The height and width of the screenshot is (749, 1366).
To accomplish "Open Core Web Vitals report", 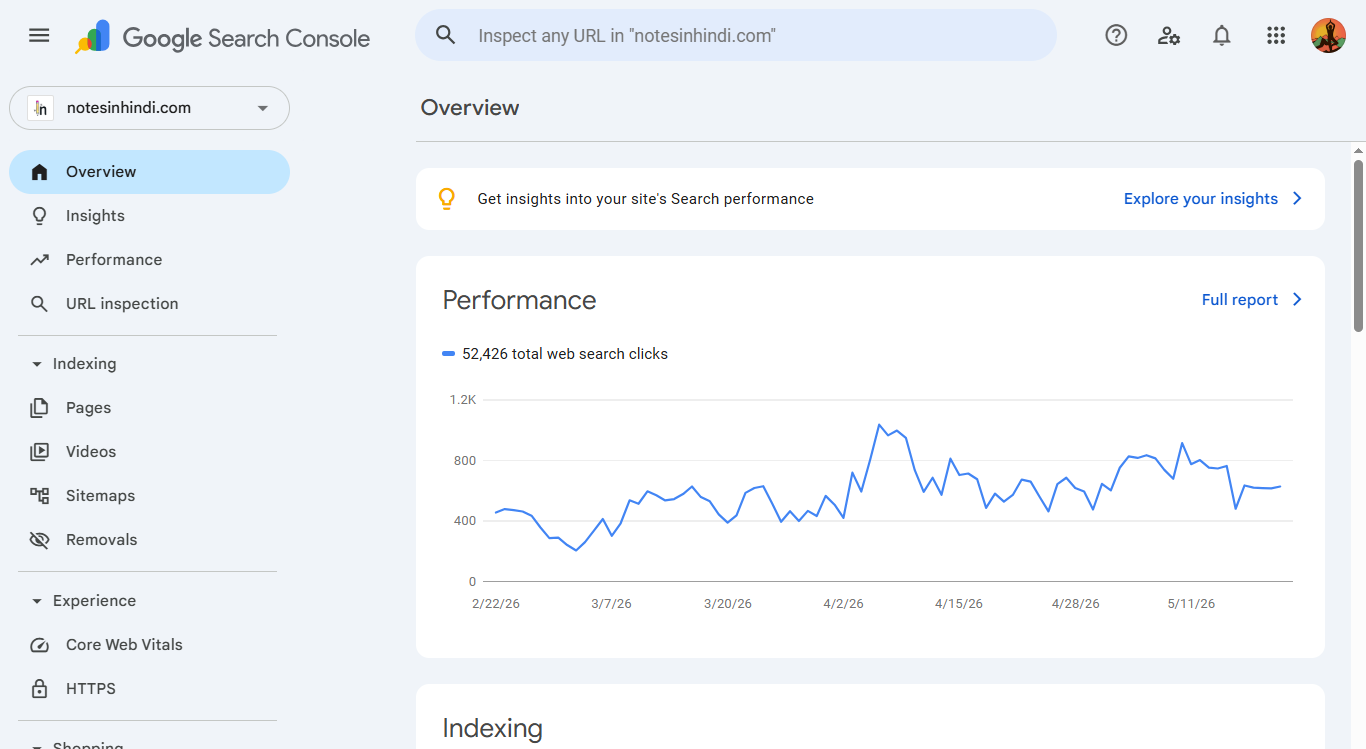I will tap(149, 645).
